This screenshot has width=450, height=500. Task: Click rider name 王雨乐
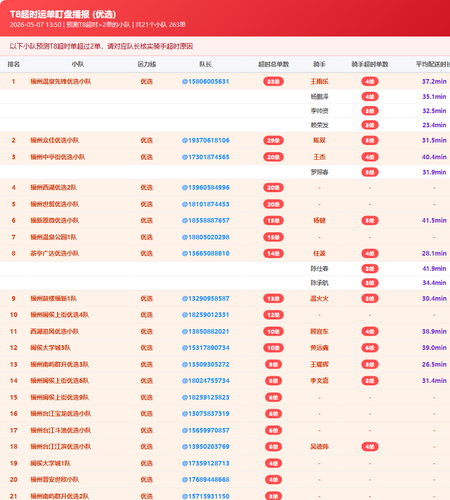point(319,81)
